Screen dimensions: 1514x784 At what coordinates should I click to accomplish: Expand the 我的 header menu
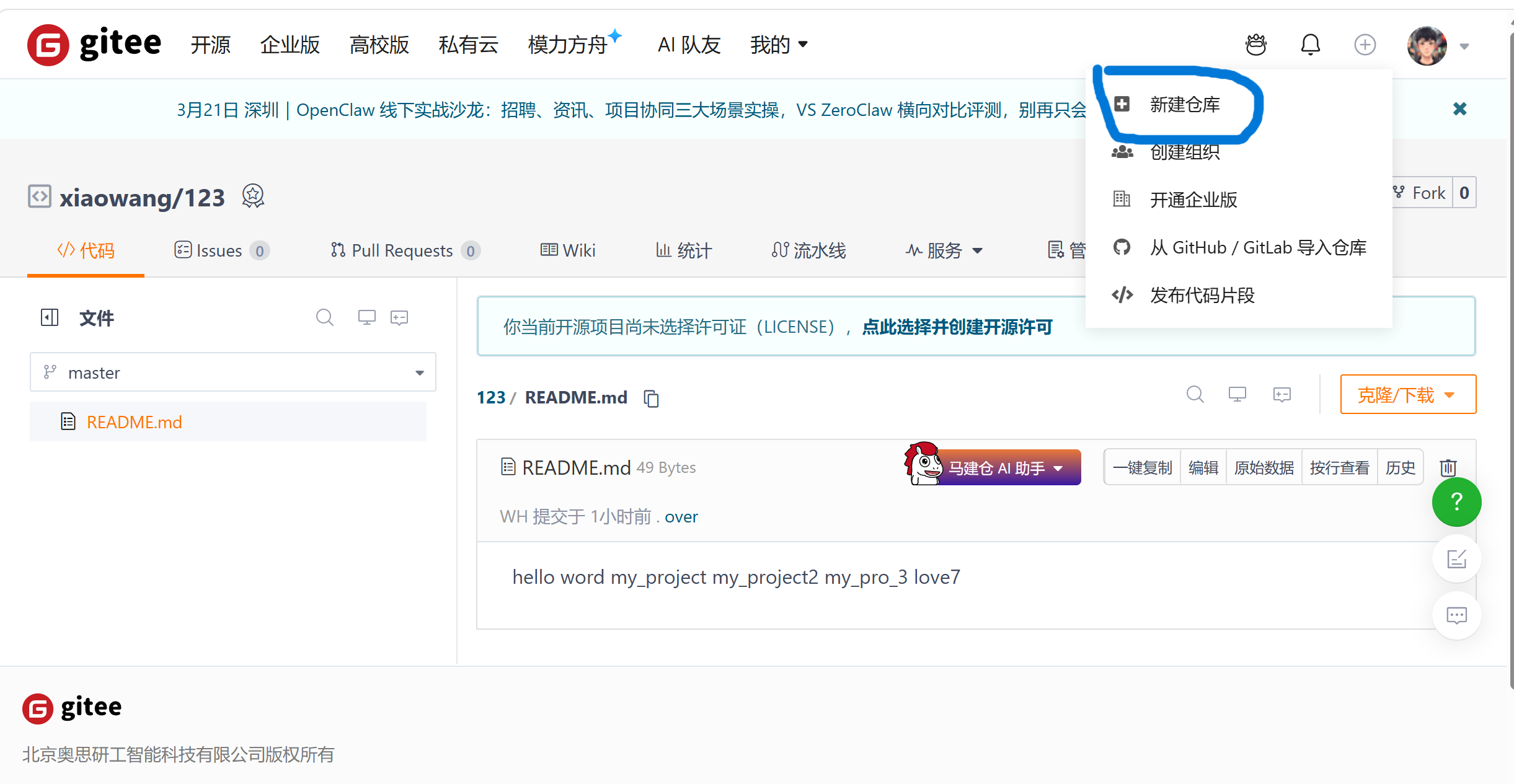(779, 45)
